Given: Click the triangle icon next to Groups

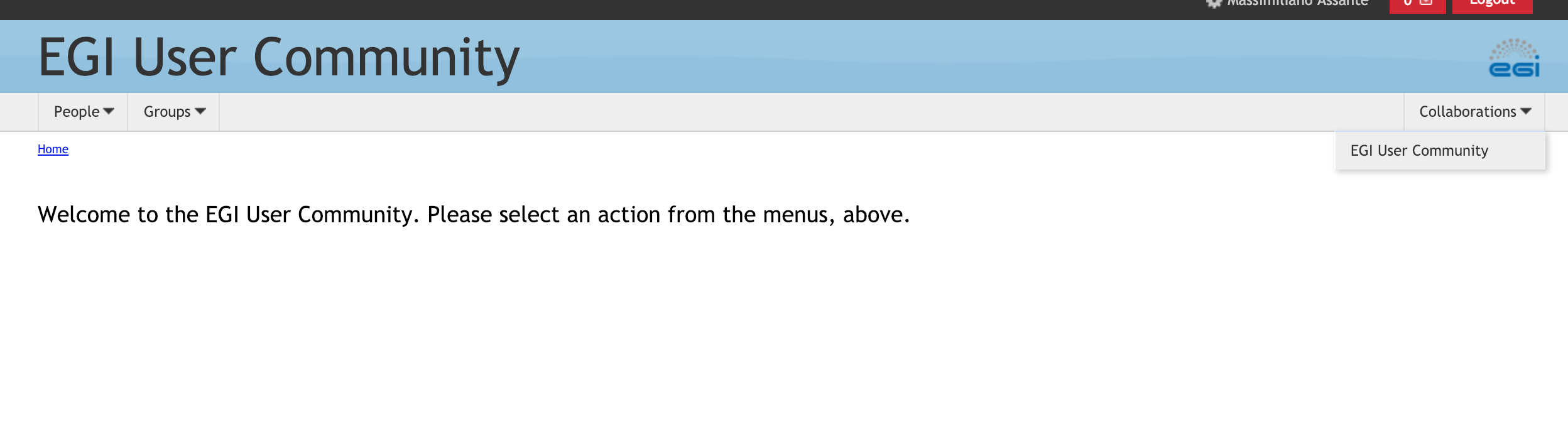Looking at the screenshot, I should coord(200,112).
